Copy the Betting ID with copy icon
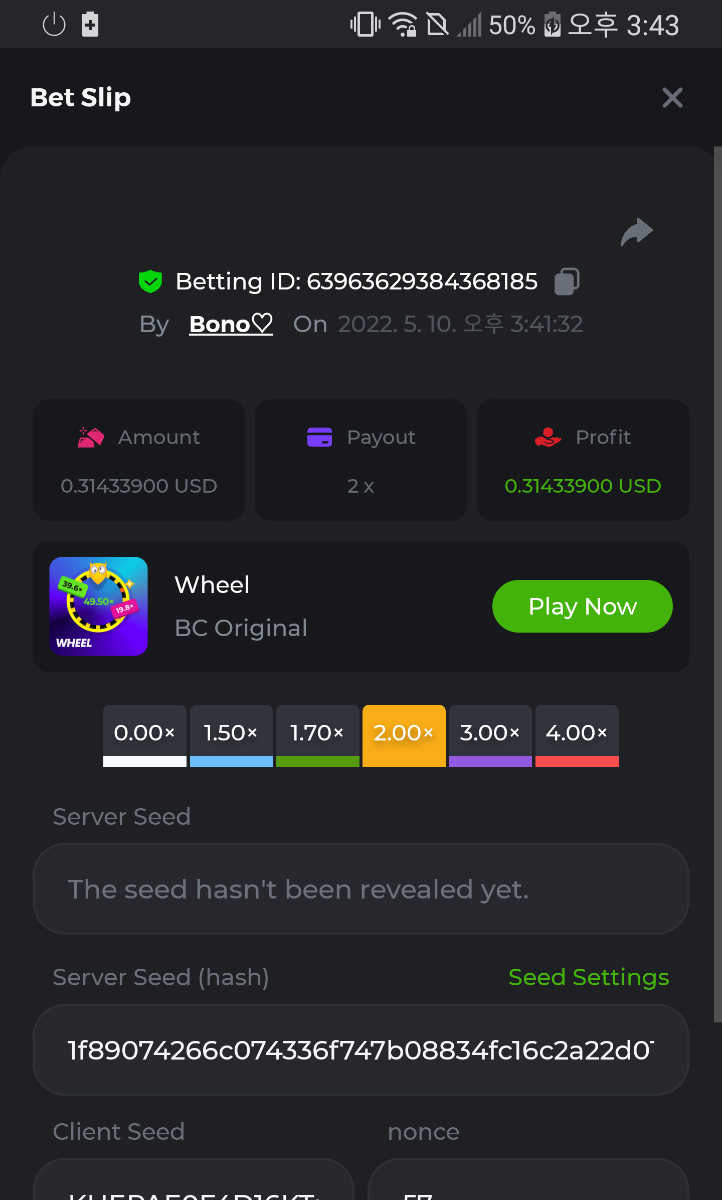The width and height of the screenshot is (722, 1200). click(567, 281)
